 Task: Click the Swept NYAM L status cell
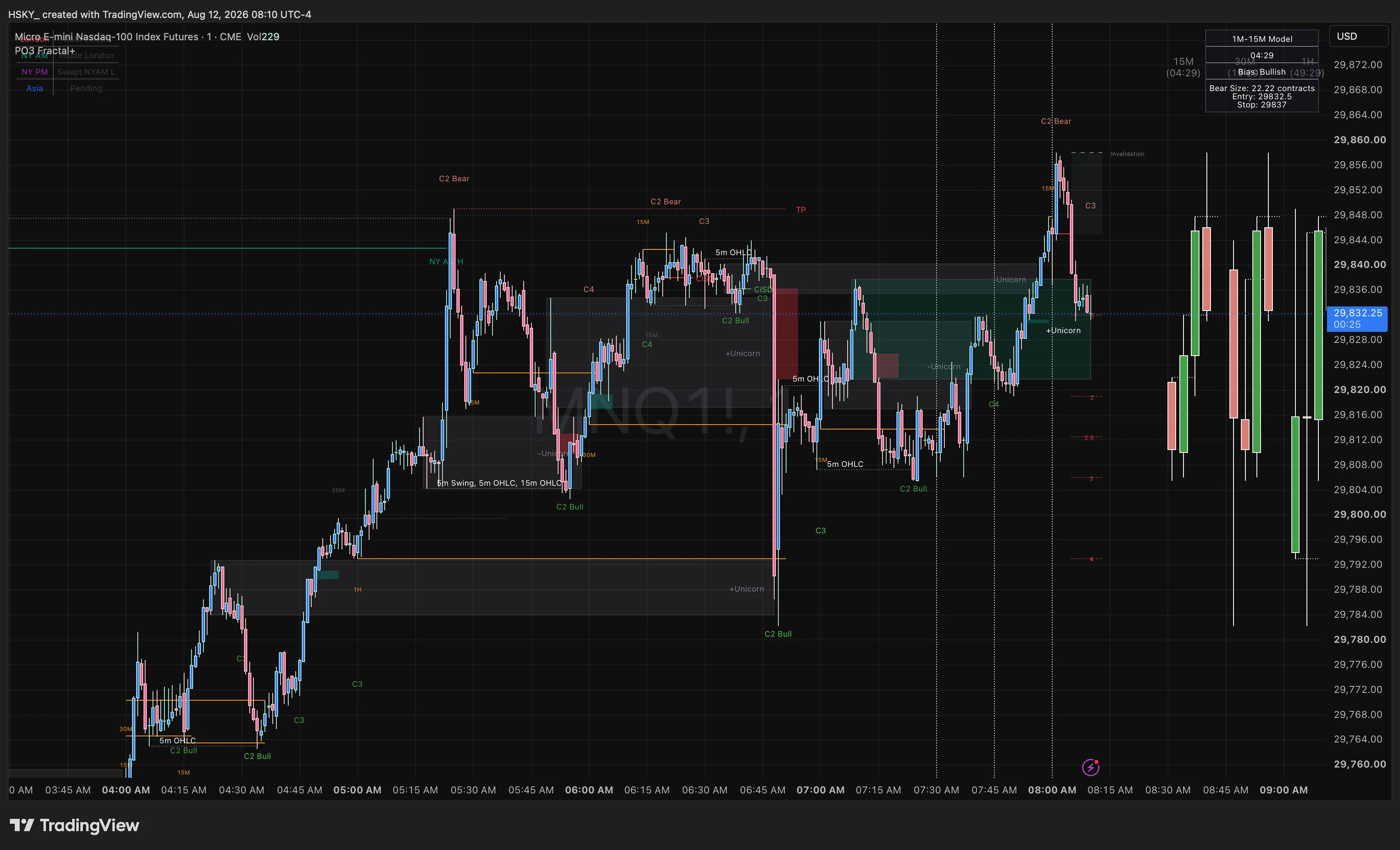pos(87,72)
